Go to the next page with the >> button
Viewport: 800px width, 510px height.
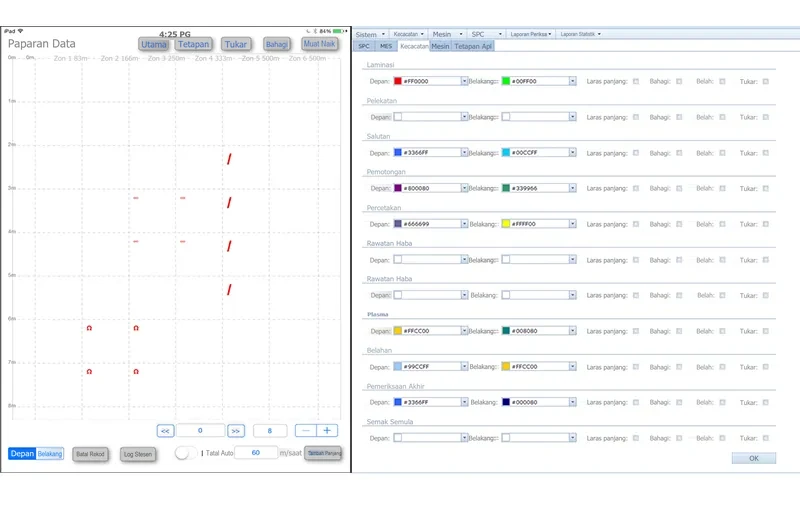[x=236, y=431]
